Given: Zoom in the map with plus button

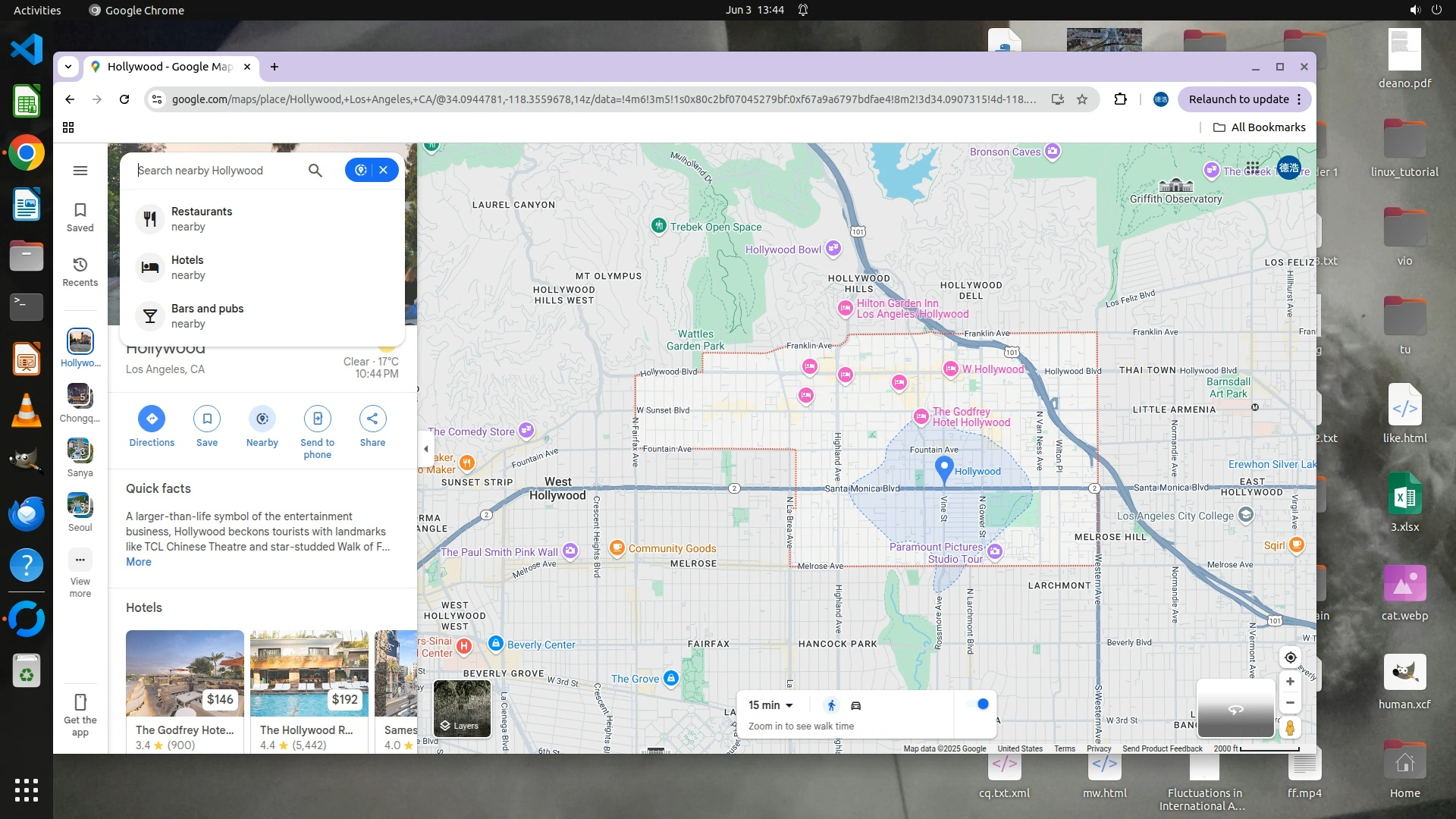Looking at the screenshot, I should coord(1290,682).
